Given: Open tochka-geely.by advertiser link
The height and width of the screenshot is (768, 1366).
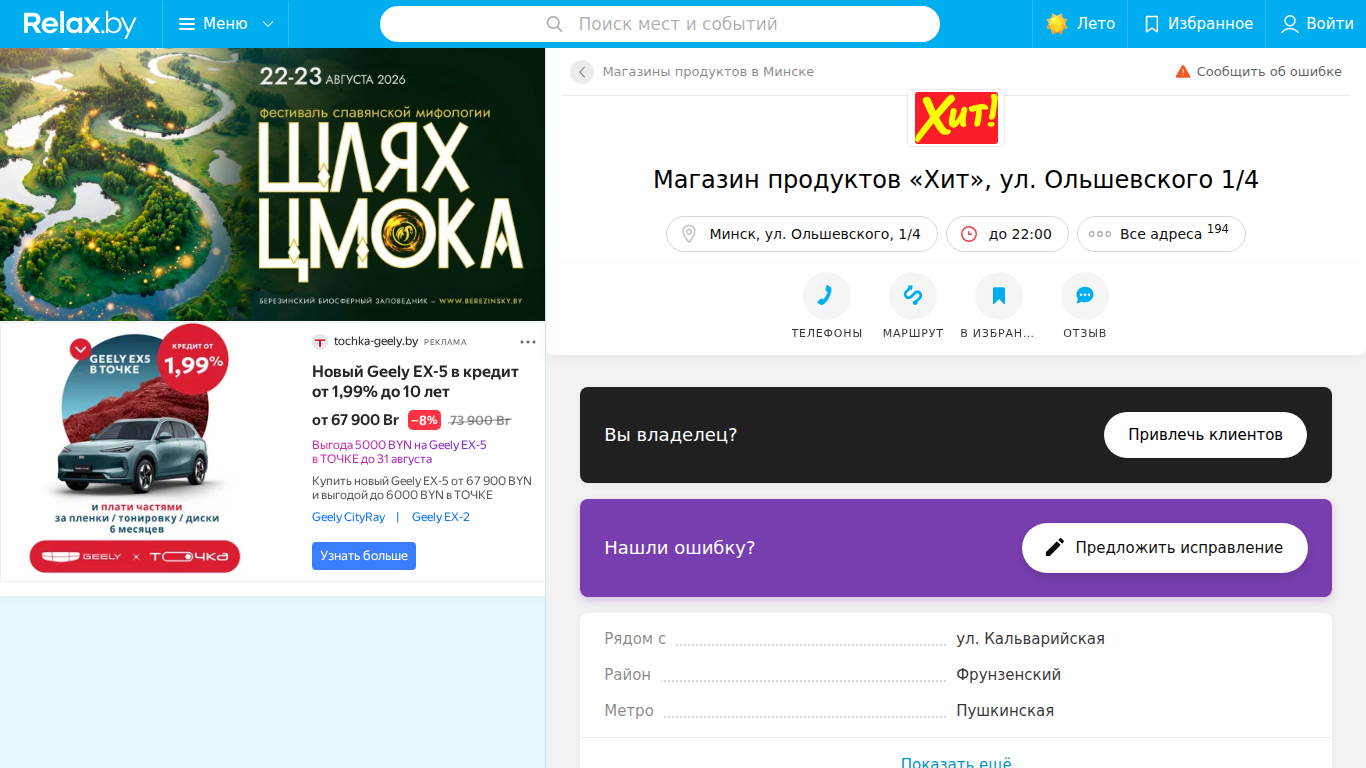Looking at the screenshot, I should click(x=376, y=341).
